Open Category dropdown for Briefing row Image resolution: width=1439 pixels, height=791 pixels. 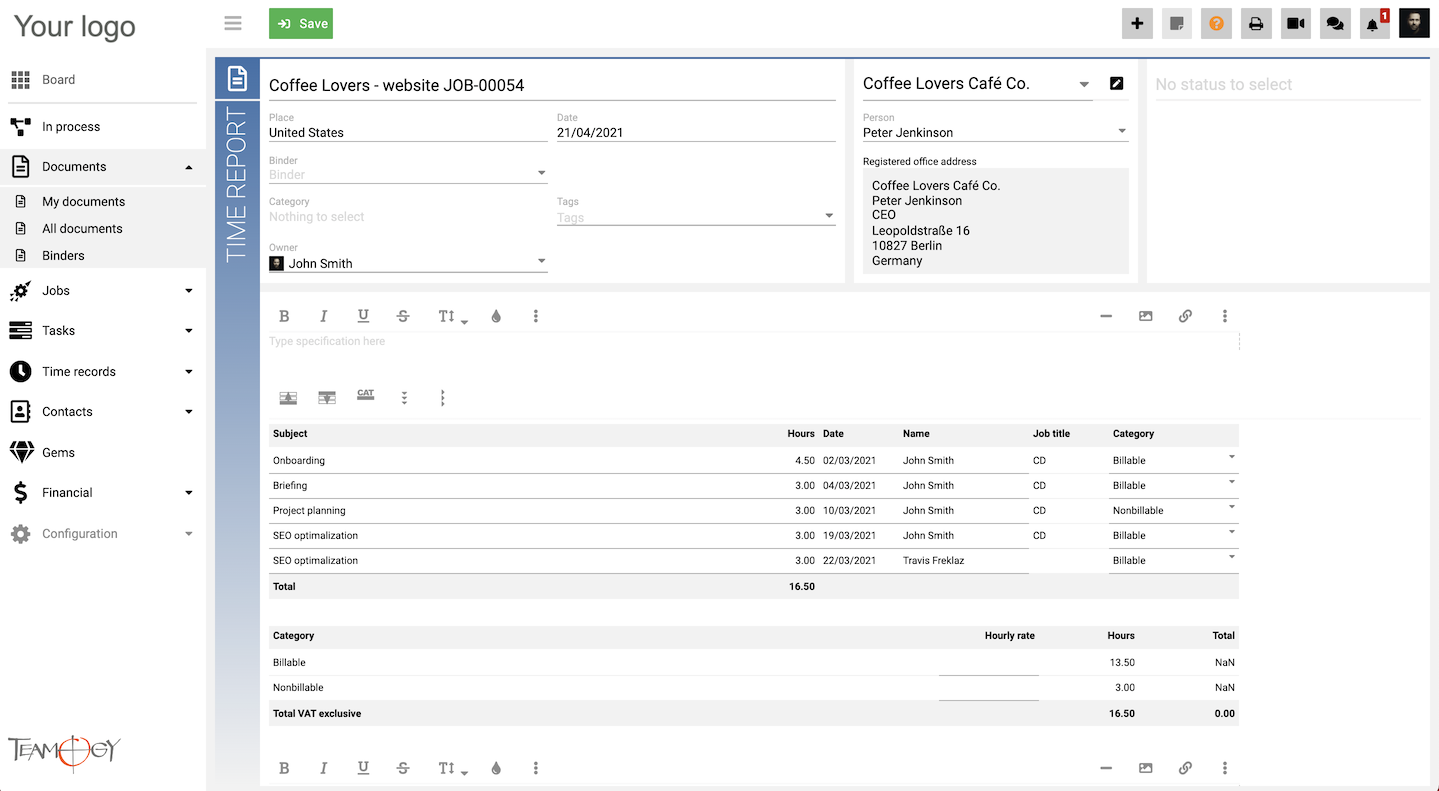pyautogui.click(x=1174, y=486)
